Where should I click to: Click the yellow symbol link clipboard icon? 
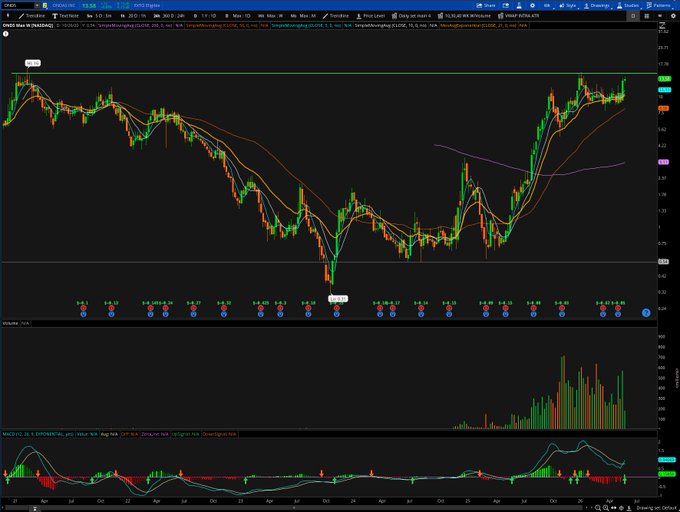45,6
